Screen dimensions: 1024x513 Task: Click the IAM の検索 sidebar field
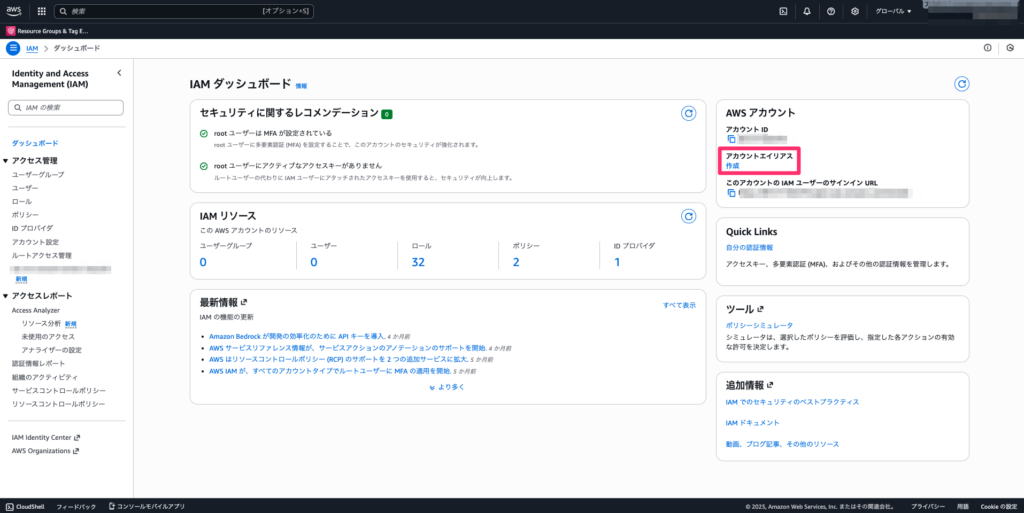tap(66, 107)
